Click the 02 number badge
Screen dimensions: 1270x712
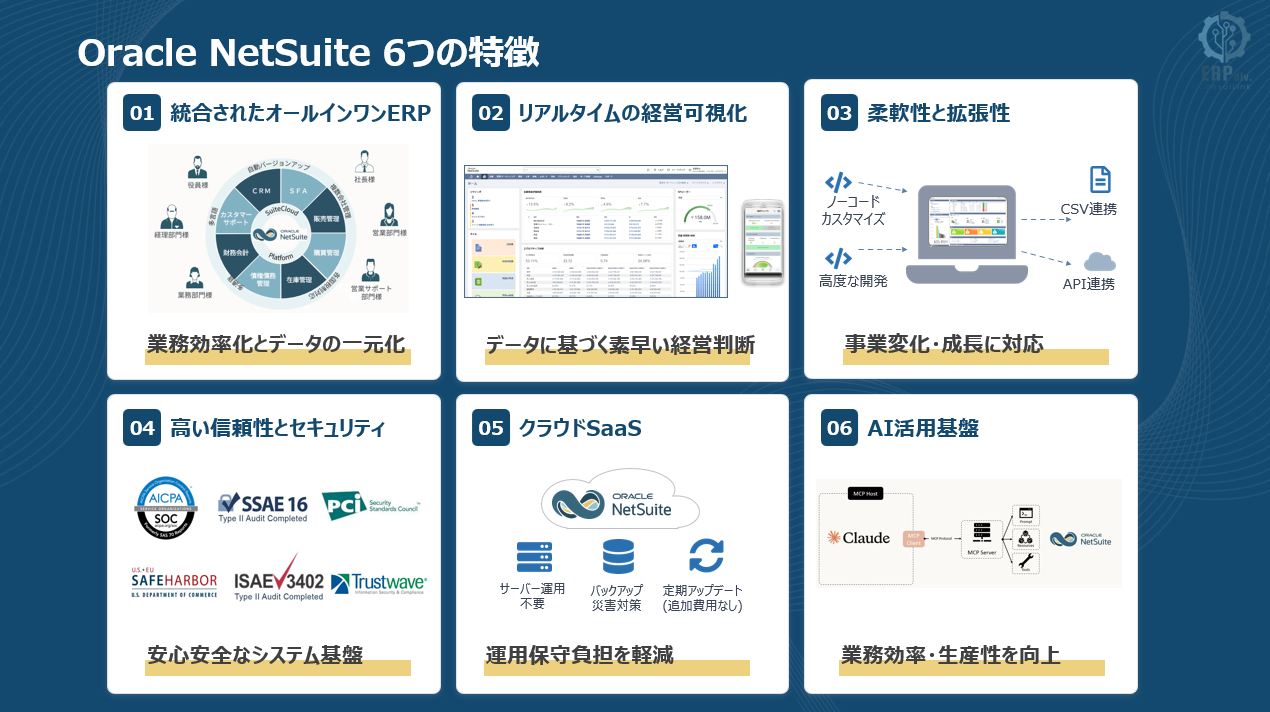[x=491, y=113]
